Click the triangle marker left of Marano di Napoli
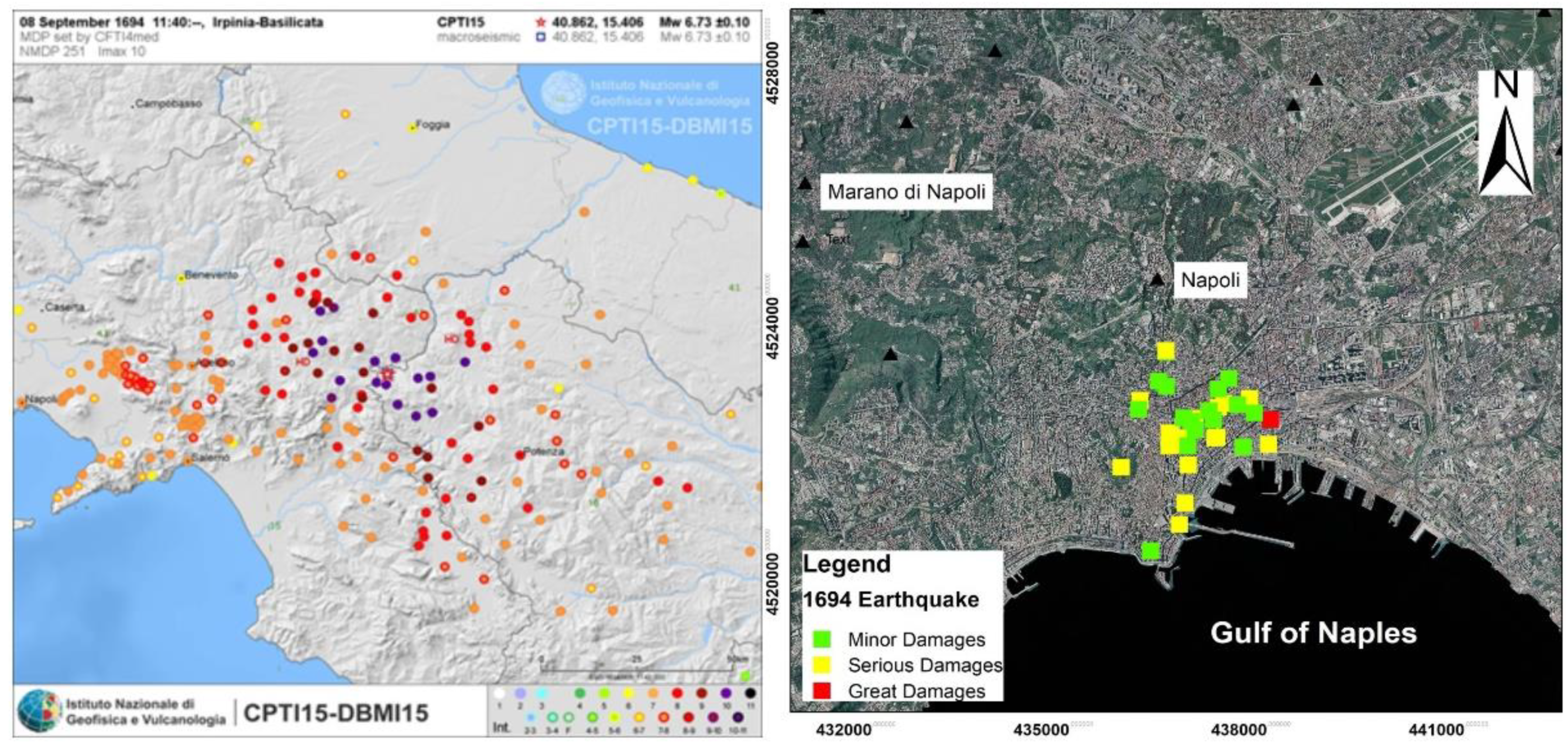 click(805, 183)
